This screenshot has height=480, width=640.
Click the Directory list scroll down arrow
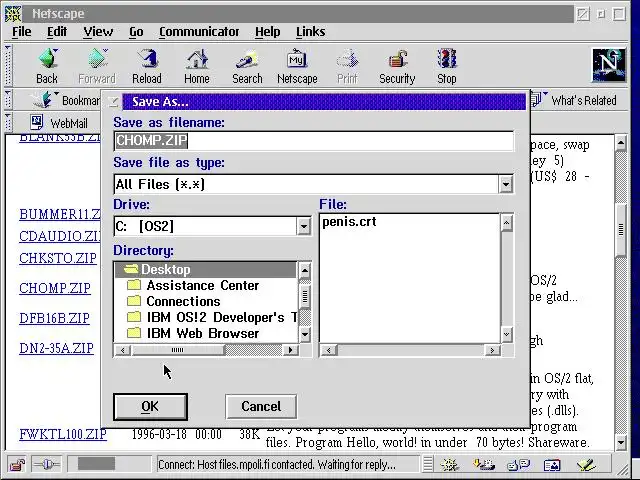coord(305,335)
